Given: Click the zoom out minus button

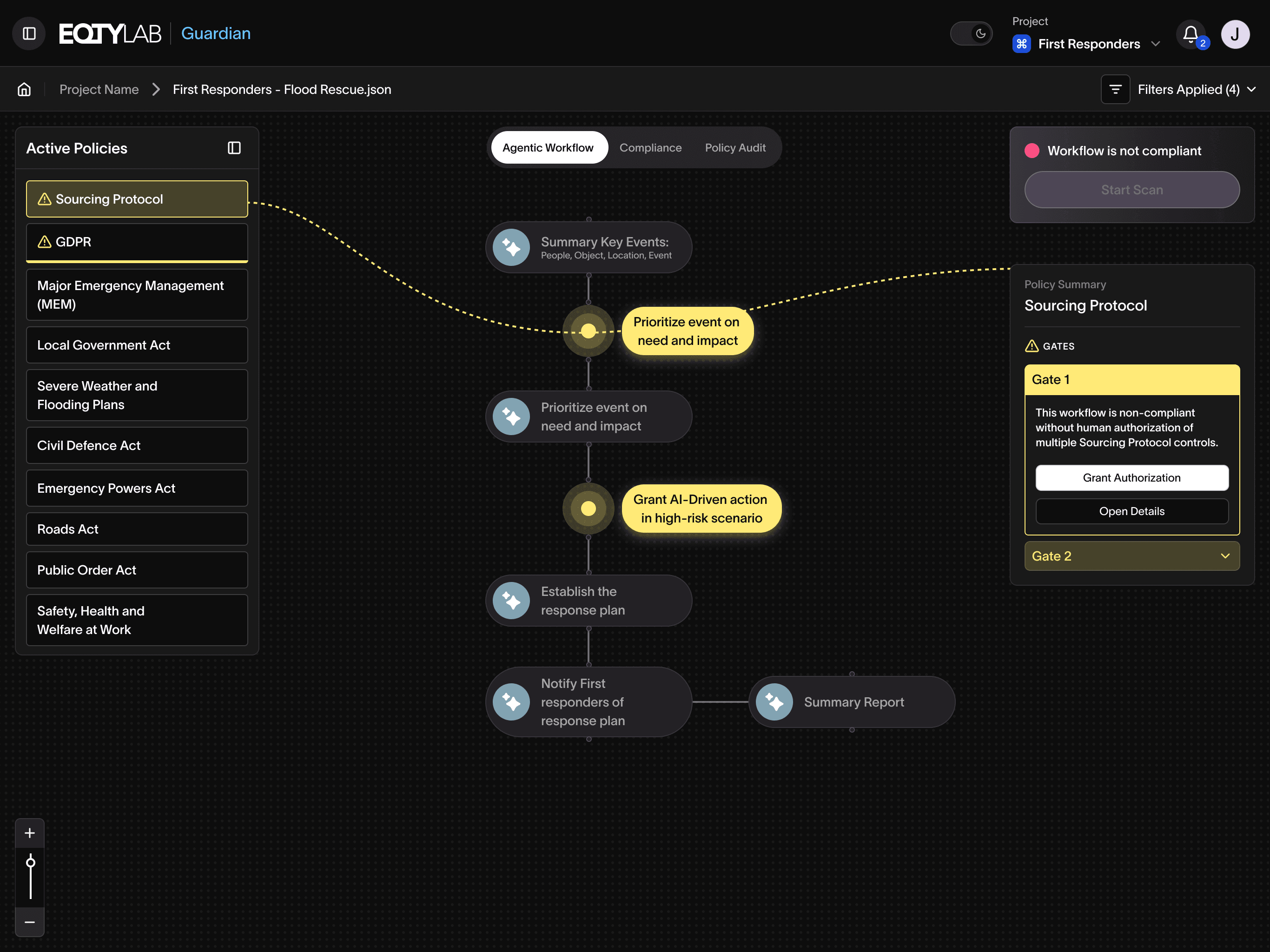Looking at the screenshot, I should [x=30, y=922].
